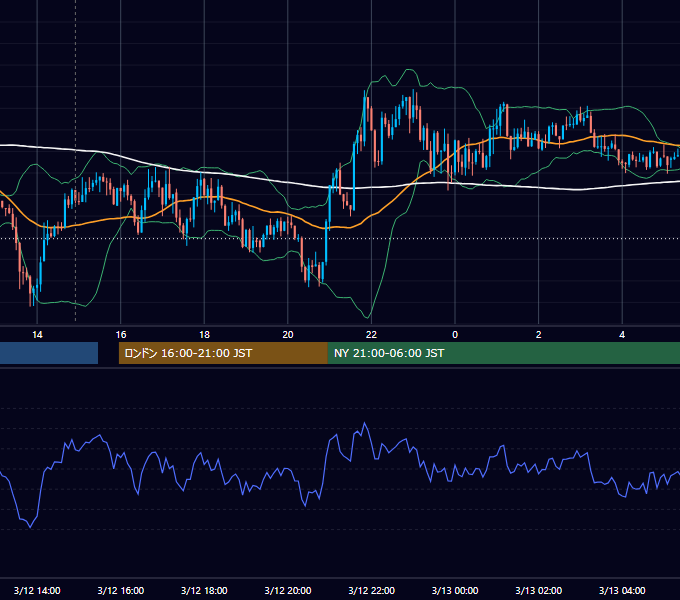680x600 pixels.
Task: Click the 3/12 20:00 time label
Action: [288, 590]
